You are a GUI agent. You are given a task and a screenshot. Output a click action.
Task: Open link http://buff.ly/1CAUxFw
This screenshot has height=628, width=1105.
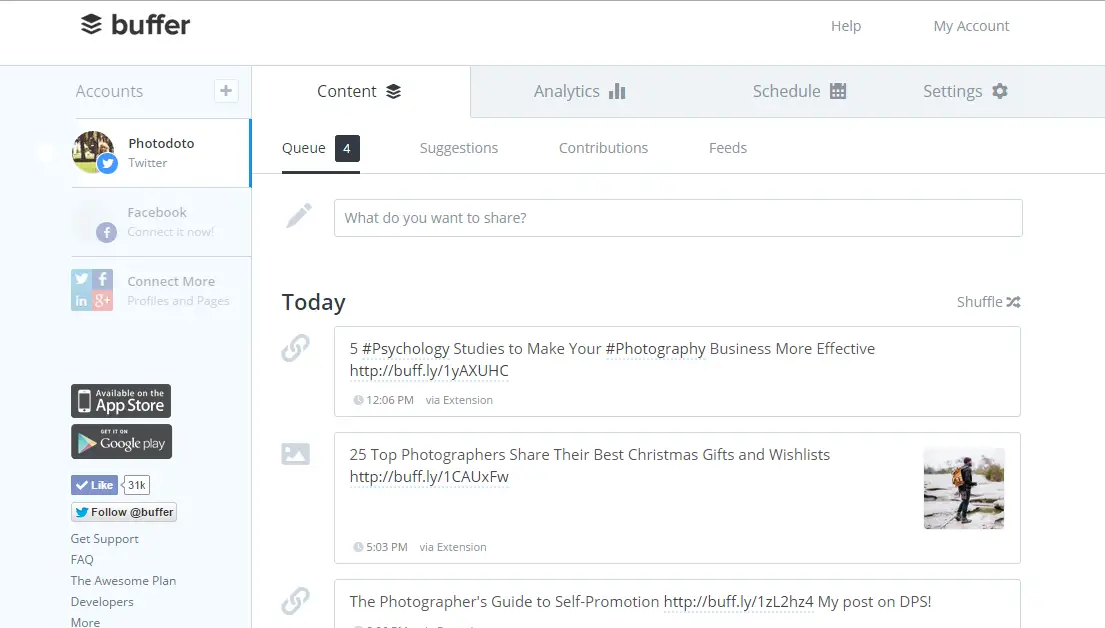pyautogui.click(x=429, y=476)
